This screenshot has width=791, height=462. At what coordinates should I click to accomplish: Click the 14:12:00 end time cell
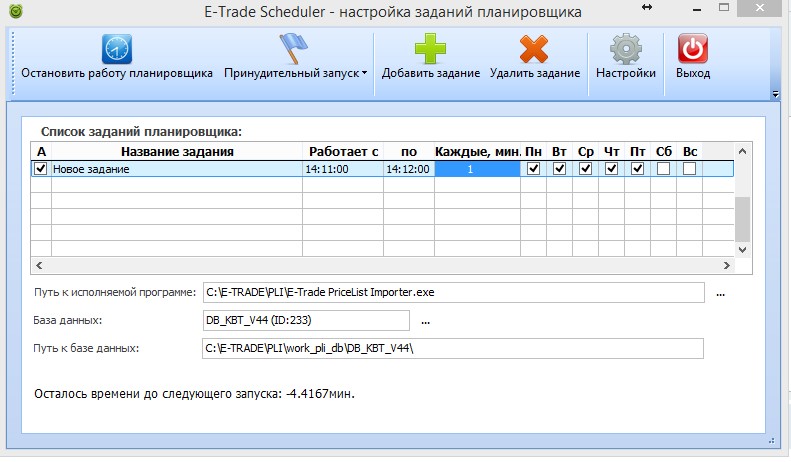point(409,169)
